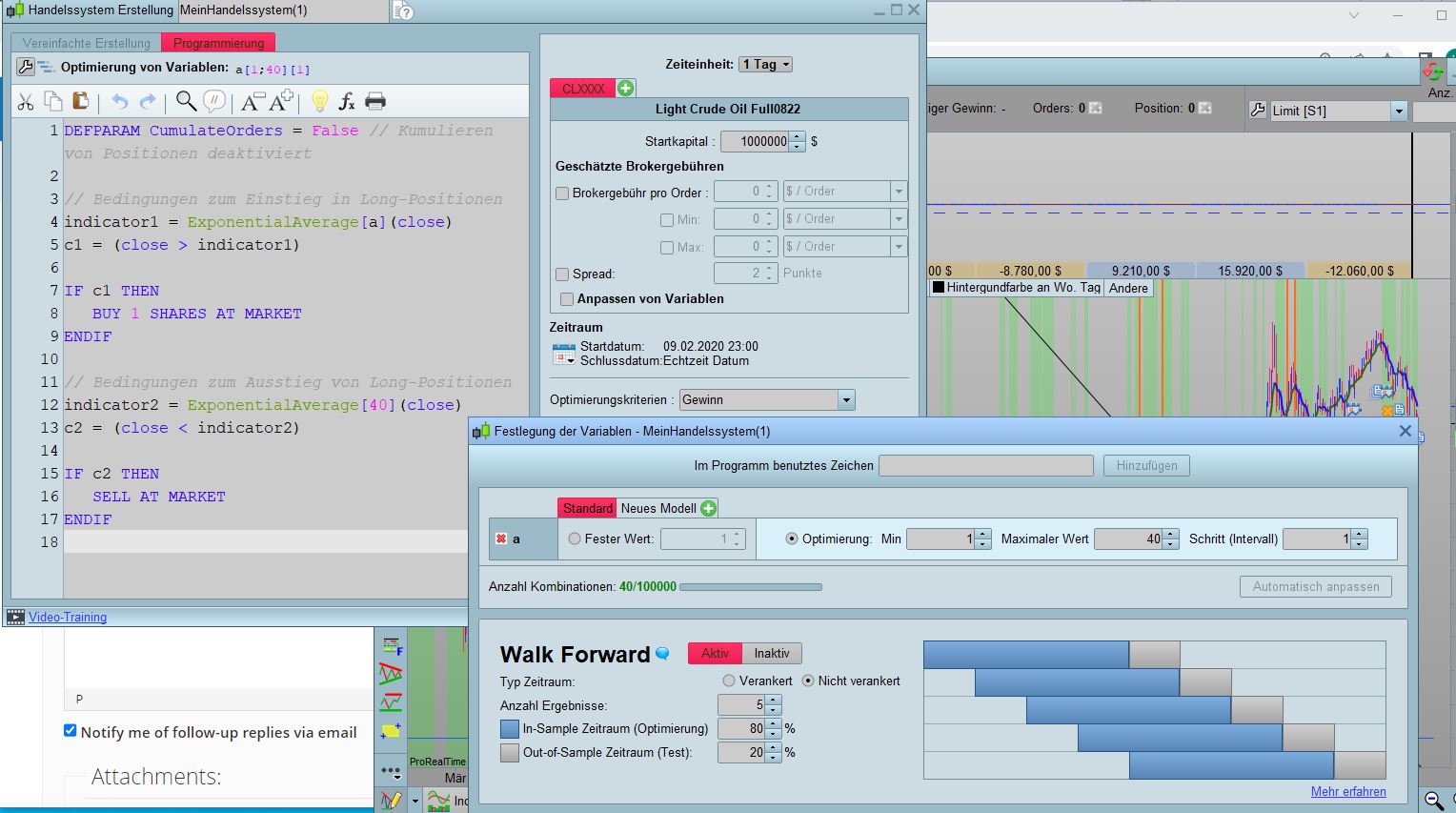Tick the Max broker fee checkbox
Viewport: 1456px width, 813px height.
pyautogui.click(x=667, y=248)
